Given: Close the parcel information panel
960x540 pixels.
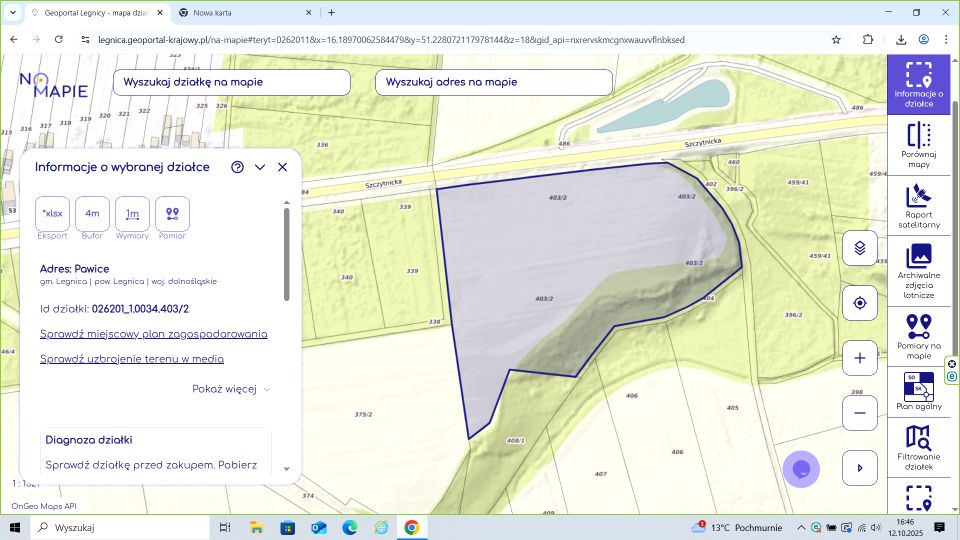Looking at the screenshot, I should (282, 167).
